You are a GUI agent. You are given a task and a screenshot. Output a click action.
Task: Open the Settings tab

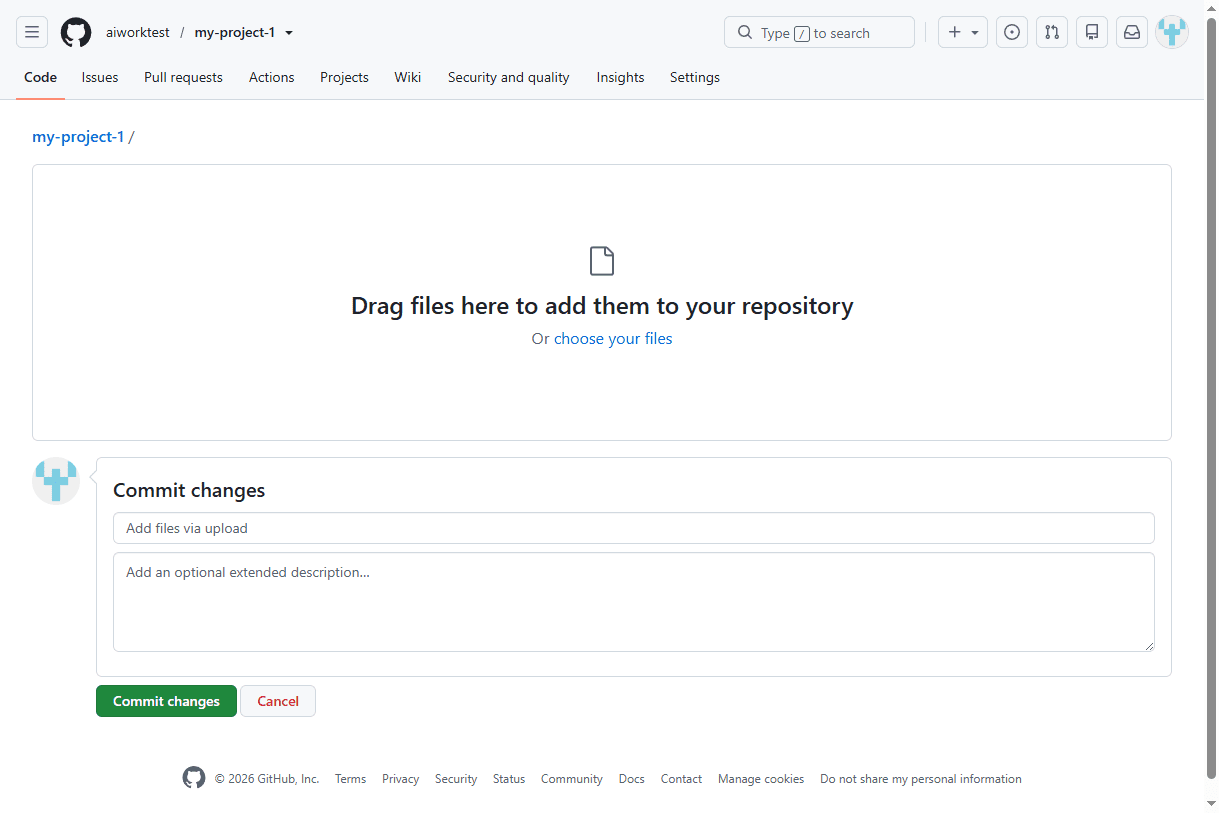point(694,77)
